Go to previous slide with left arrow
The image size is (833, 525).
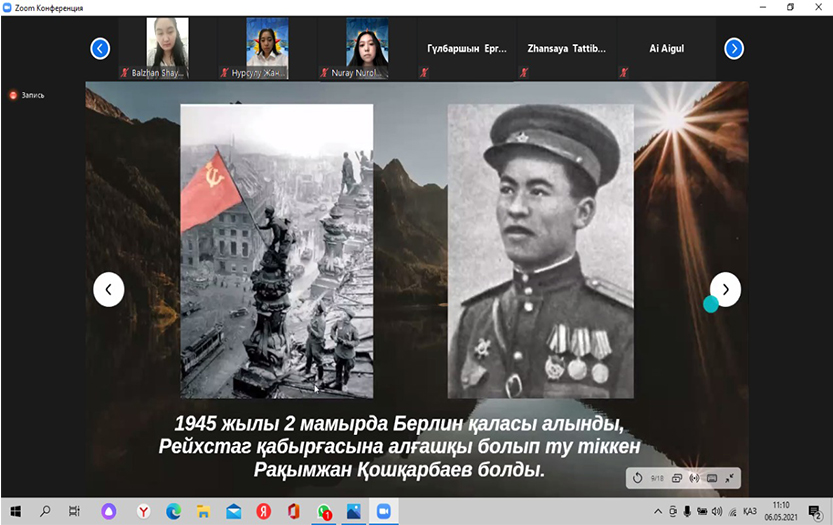pyautogui.click(x=108, y=290)
